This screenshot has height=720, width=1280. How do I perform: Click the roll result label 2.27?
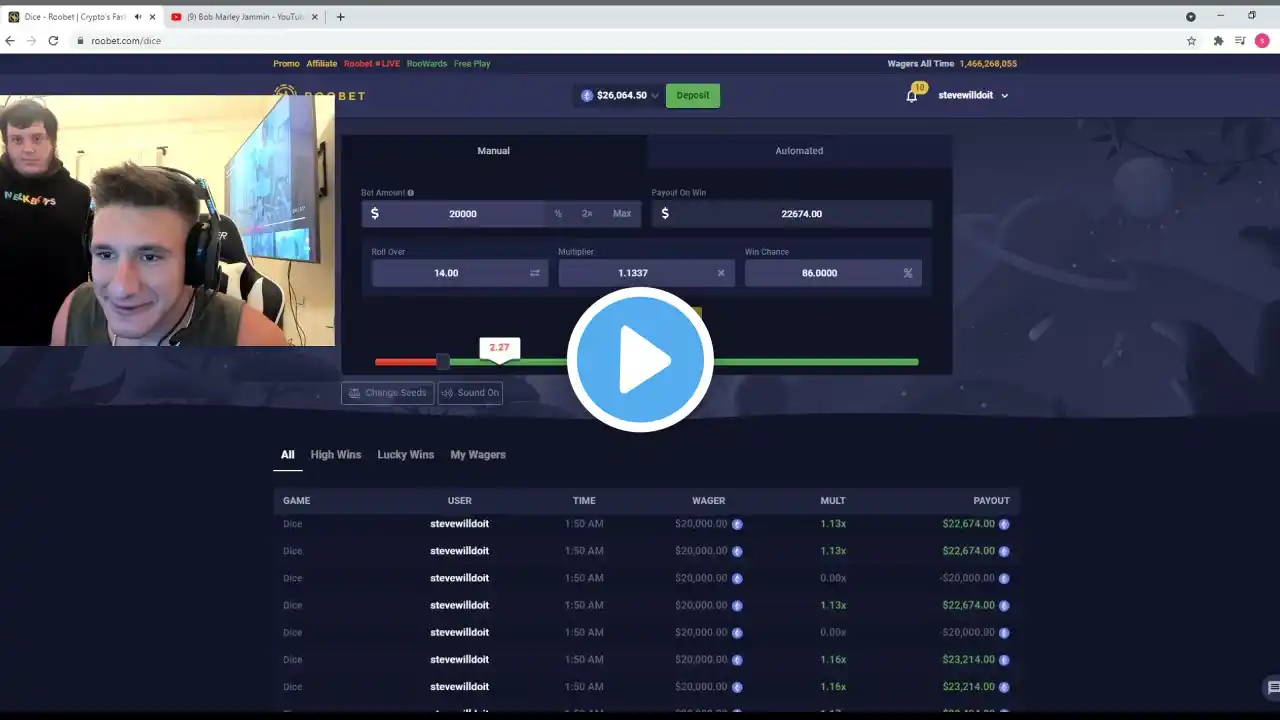tap(500, 348)
